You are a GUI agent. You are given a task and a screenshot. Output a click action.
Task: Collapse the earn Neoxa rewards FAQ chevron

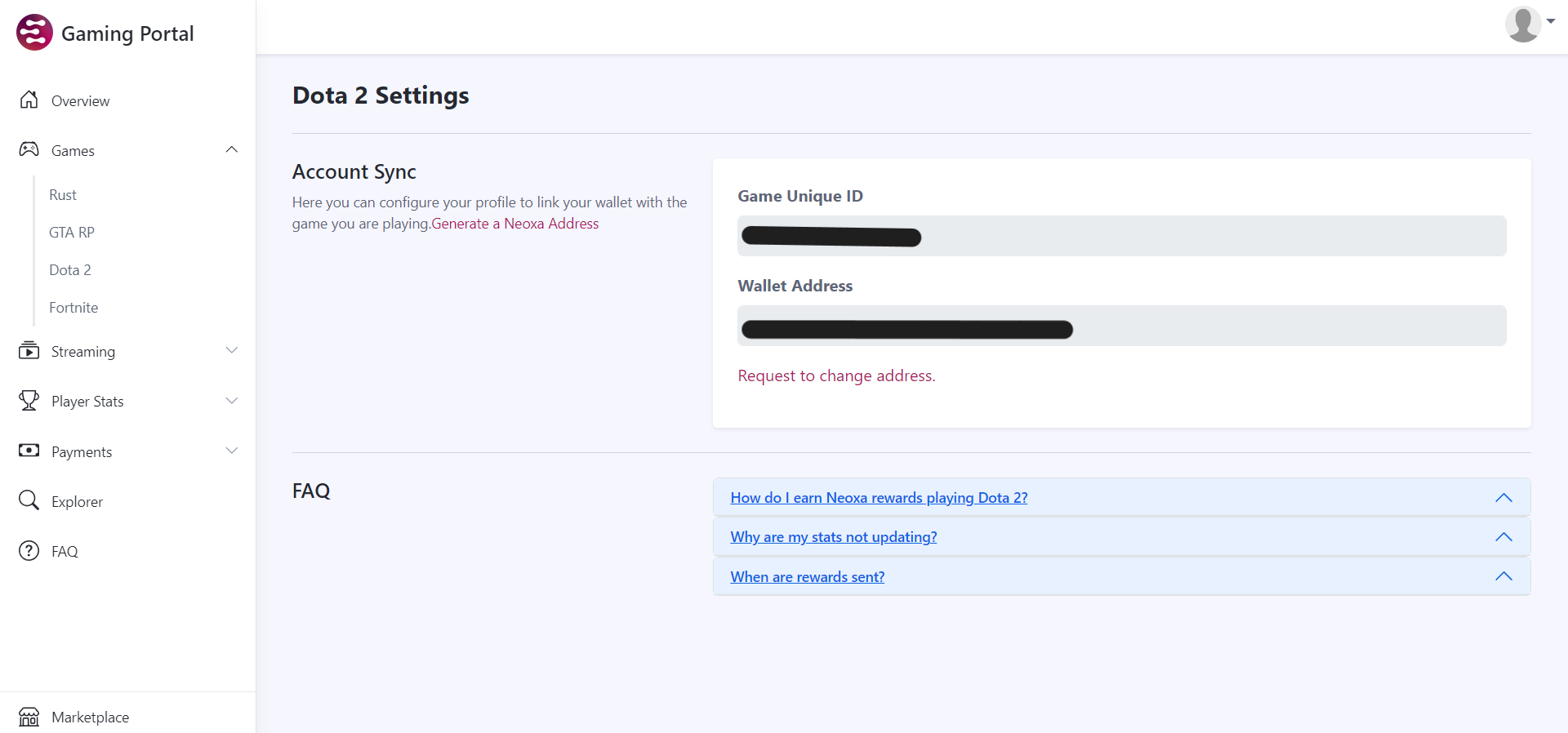coord(1503,498)
